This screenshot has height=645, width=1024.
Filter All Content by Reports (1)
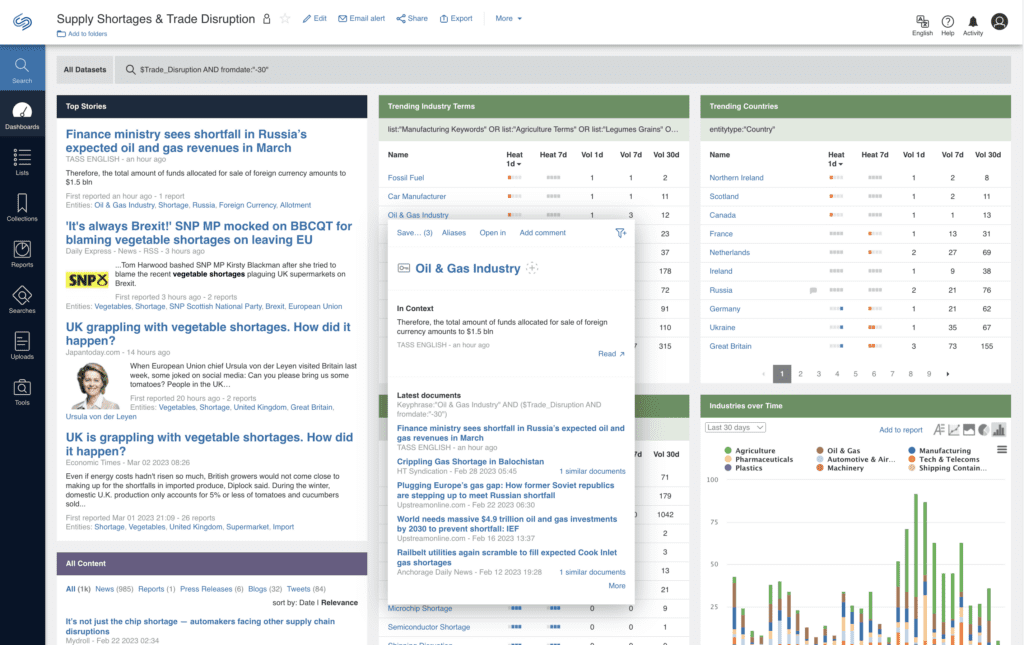click(157, 589)
